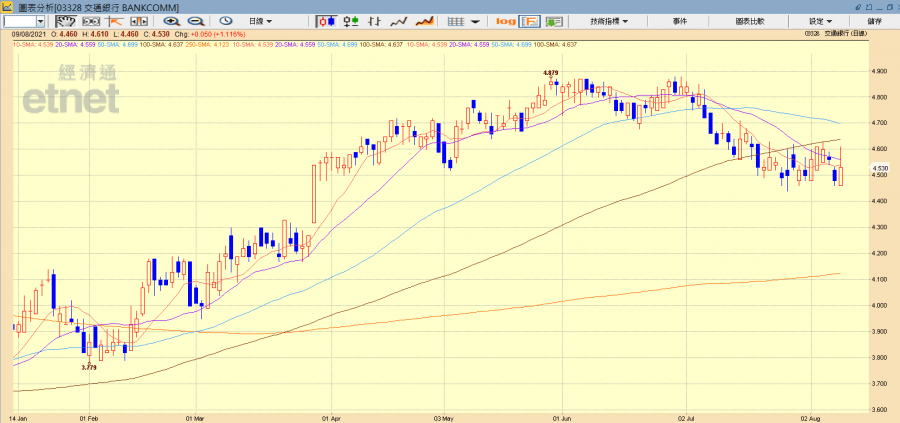The image size is (900, 423).
Task: Switch to area chart type
Action: pos(424,21)
